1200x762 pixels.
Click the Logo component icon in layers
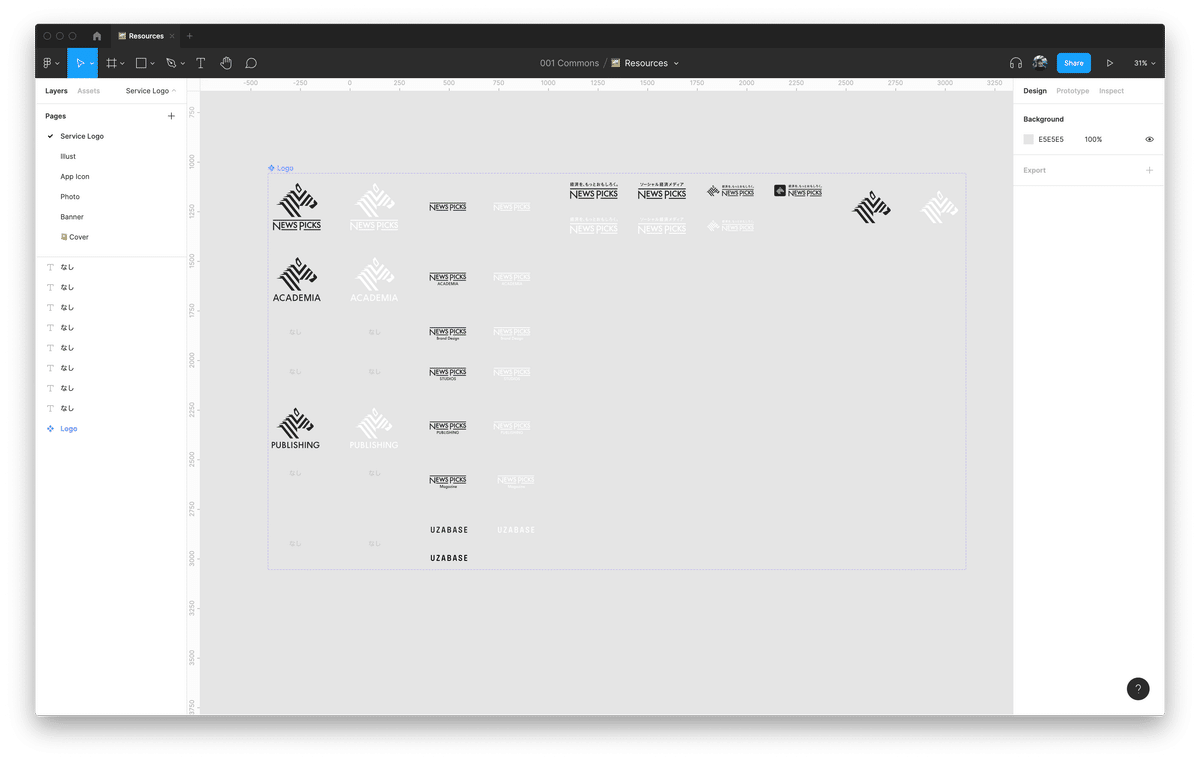[x=51, y=428]
